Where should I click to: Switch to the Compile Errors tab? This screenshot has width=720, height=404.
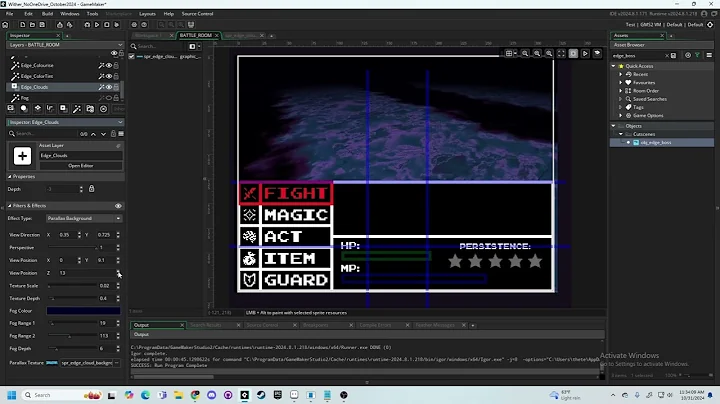[375, 325]
